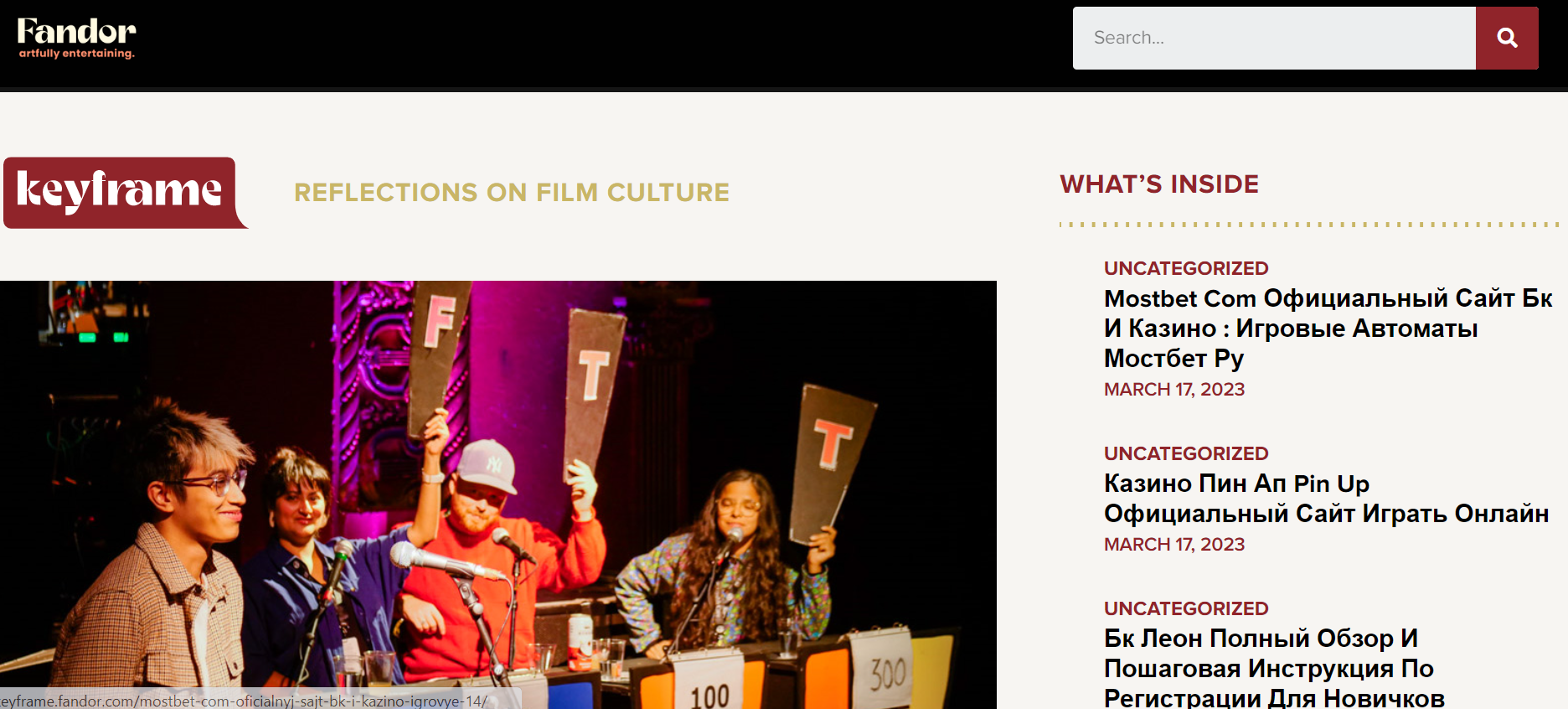Click the Мостбет Ру line of the first headline
The image size is (1568, 709).
pyautogui.click(x=1173, y=359)
